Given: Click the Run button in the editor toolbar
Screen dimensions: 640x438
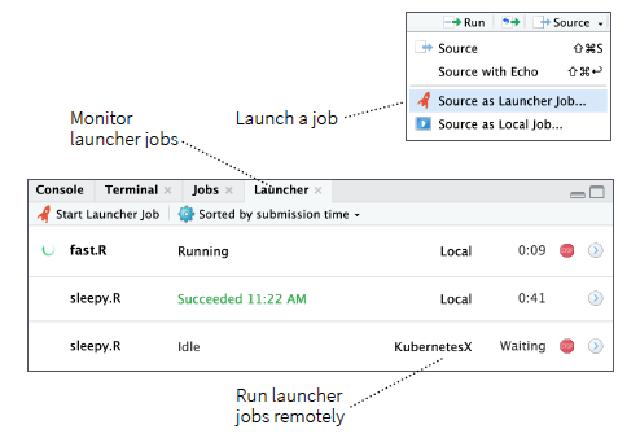Looking at the screenshot, I should pos(464,22).
